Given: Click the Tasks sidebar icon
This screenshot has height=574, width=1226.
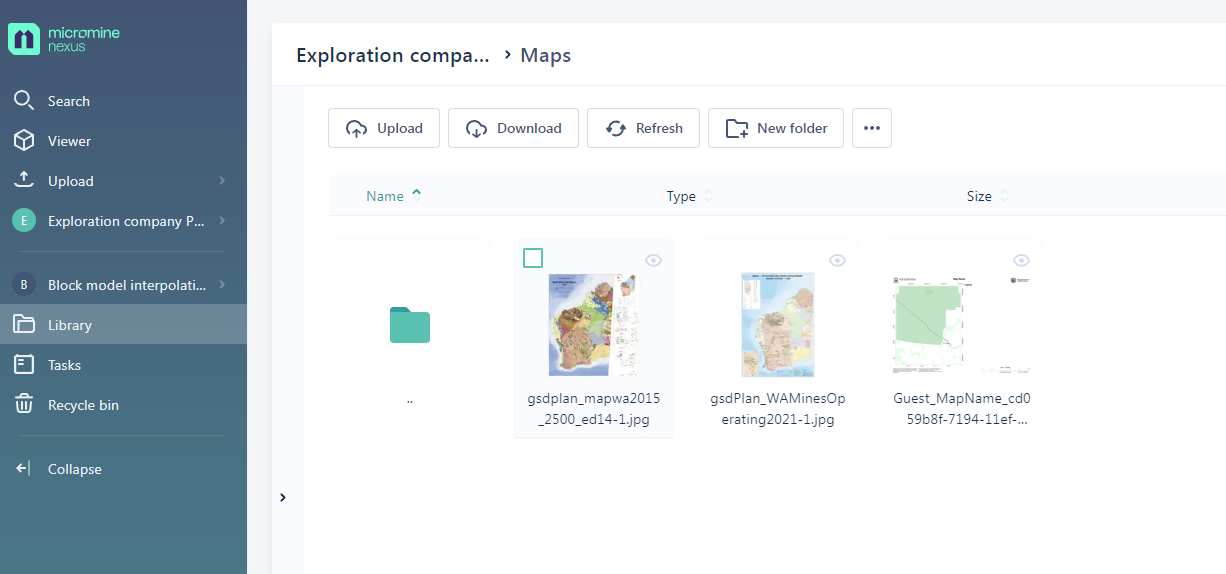Looking at the screenshot, I should point(24,365).
